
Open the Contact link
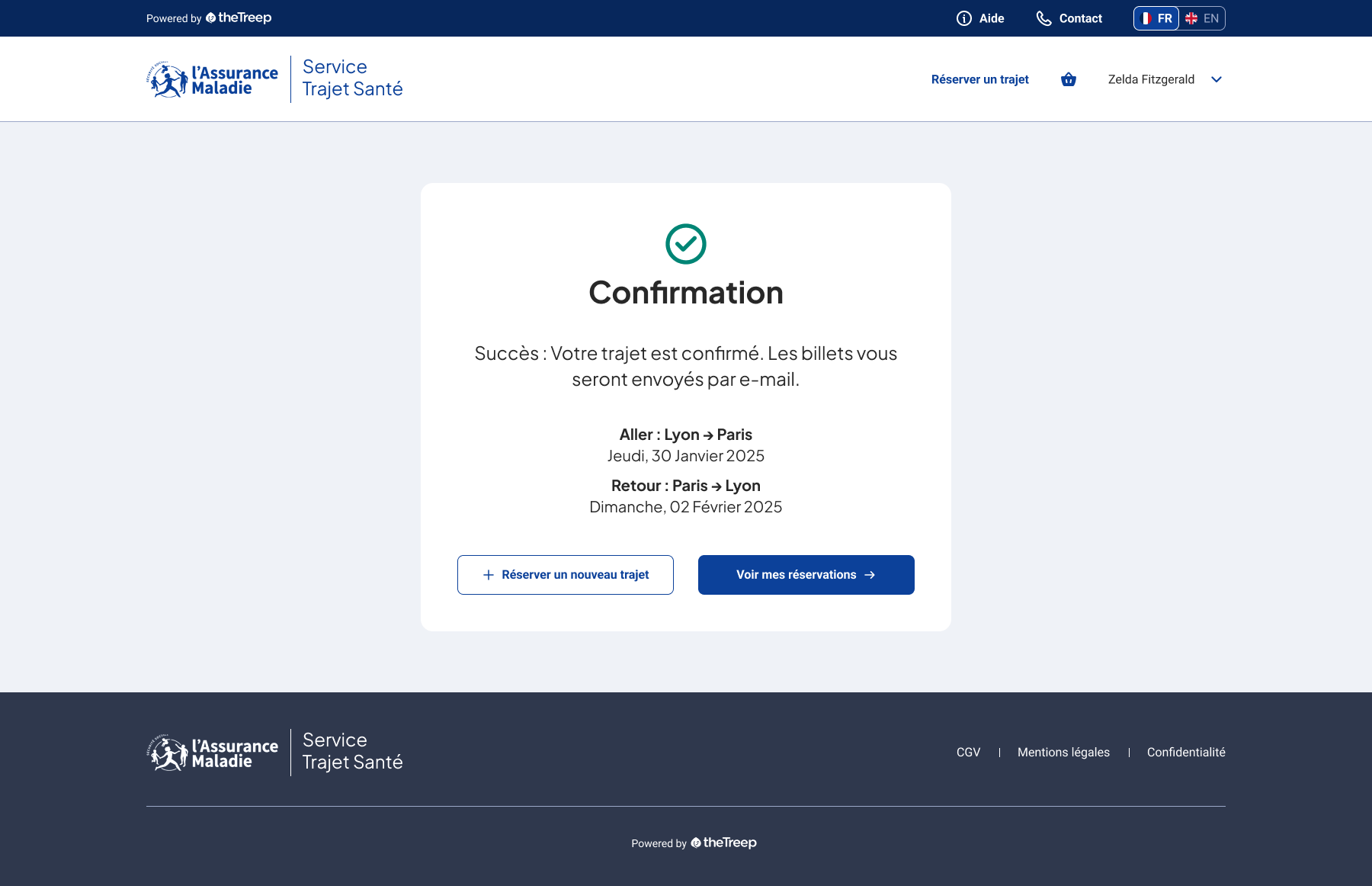click(1069, 18)
